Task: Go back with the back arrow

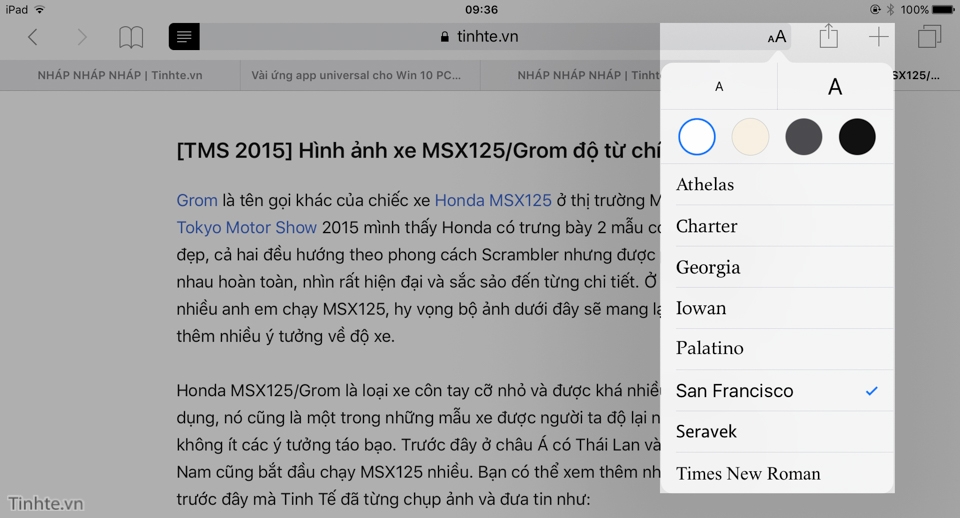Action: tap(33, 37)
